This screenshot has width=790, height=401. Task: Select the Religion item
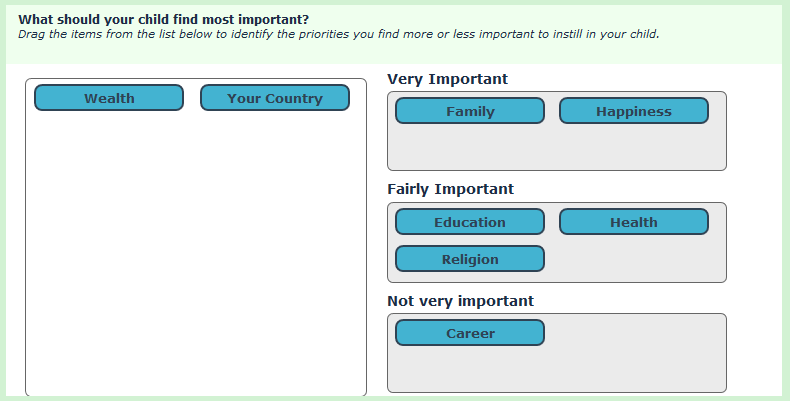pyautogui.click(x=470, y=259)
